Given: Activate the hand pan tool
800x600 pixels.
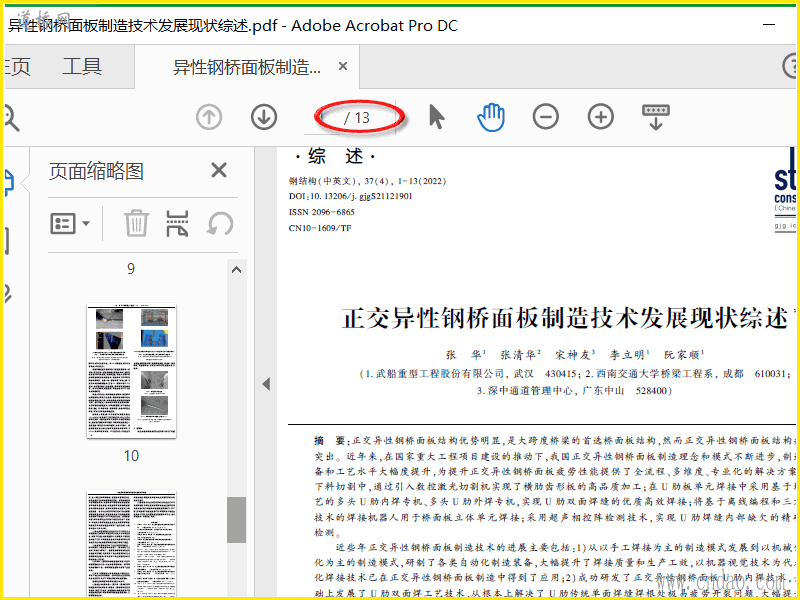Looking at the screenshot, I should (491, 117).
